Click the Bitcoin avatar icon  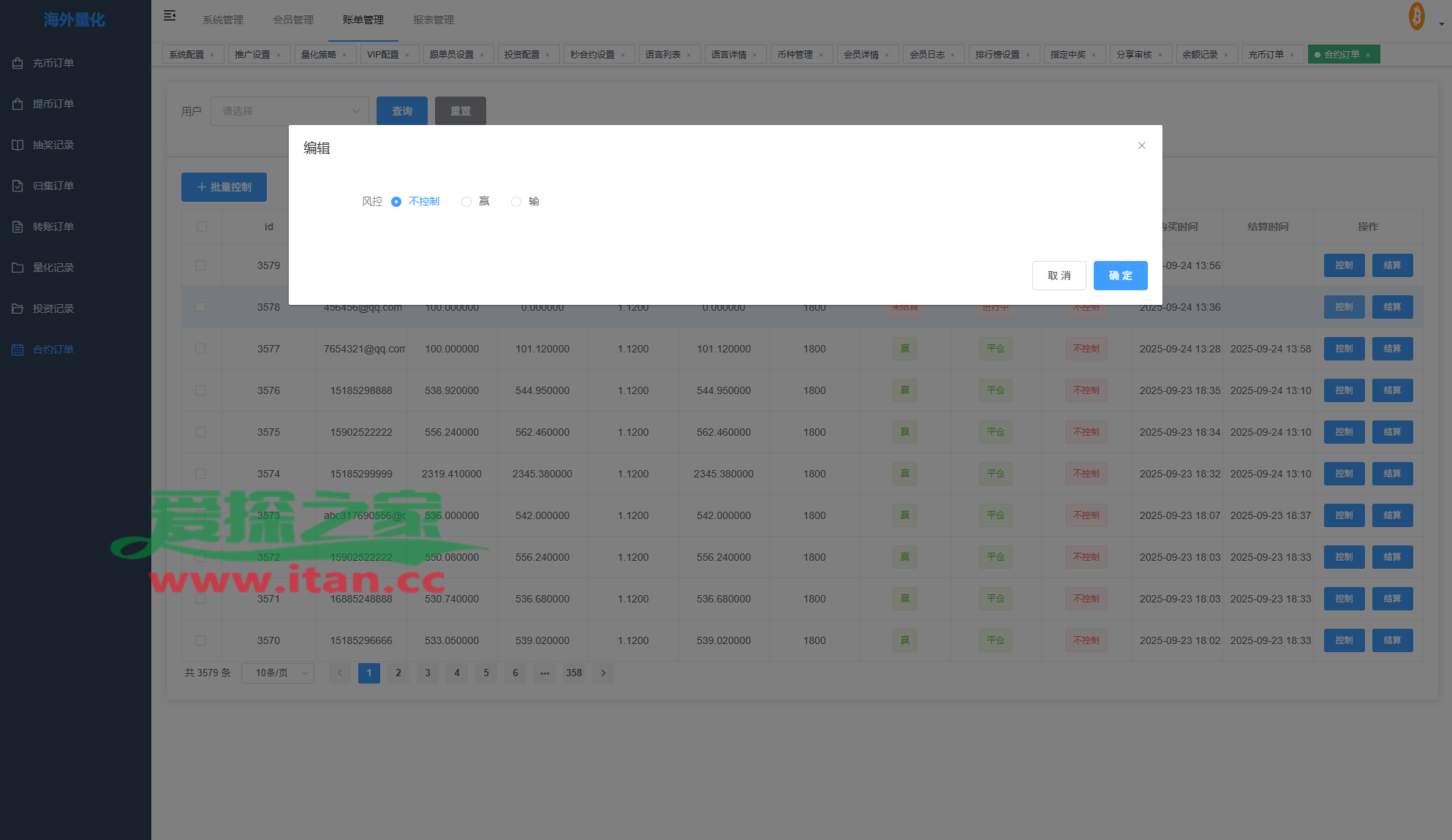pyautogui.click(x=1416, y=16)
